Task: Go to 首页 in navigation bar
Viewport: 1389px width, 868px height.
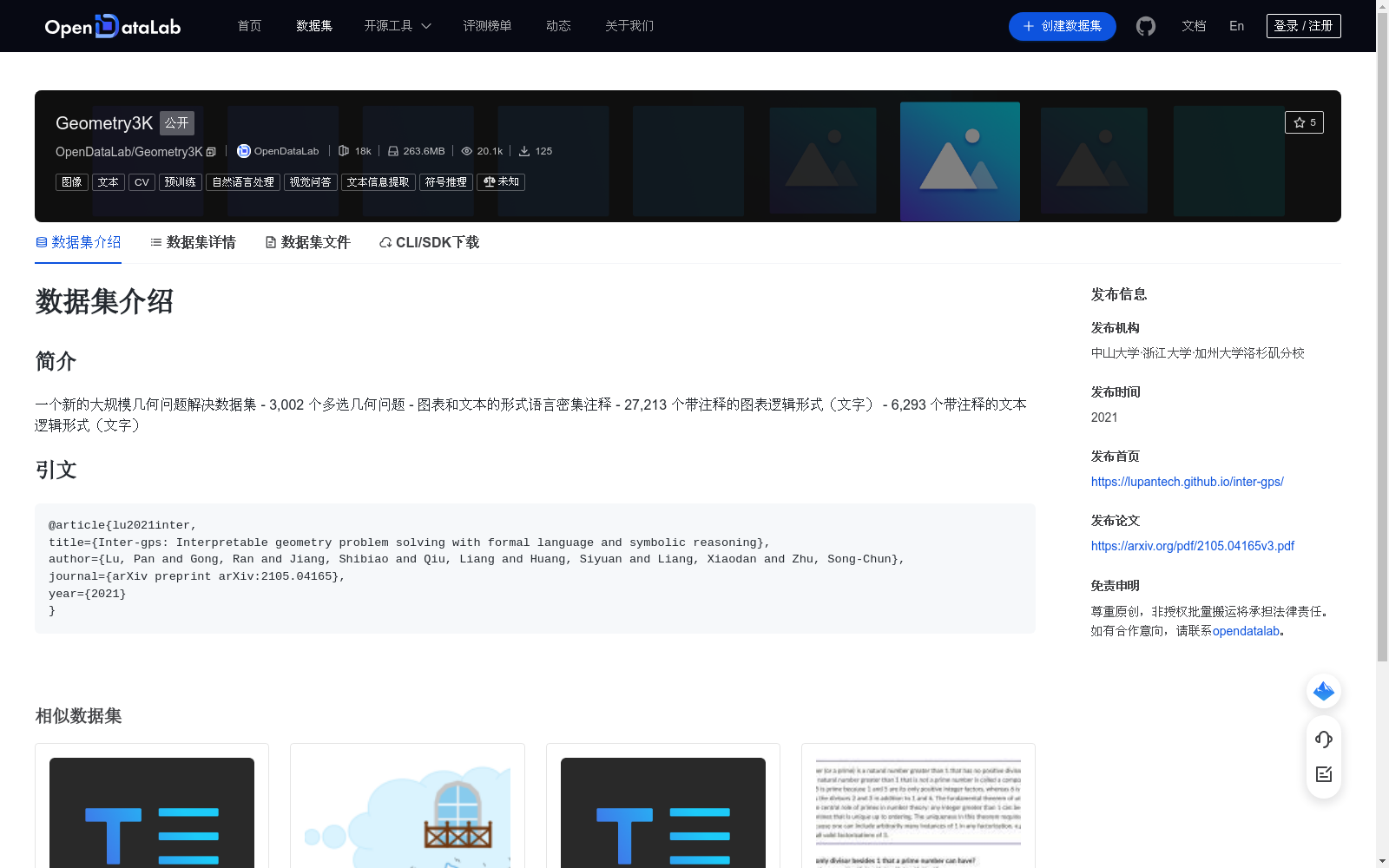Action: (249, 26)
